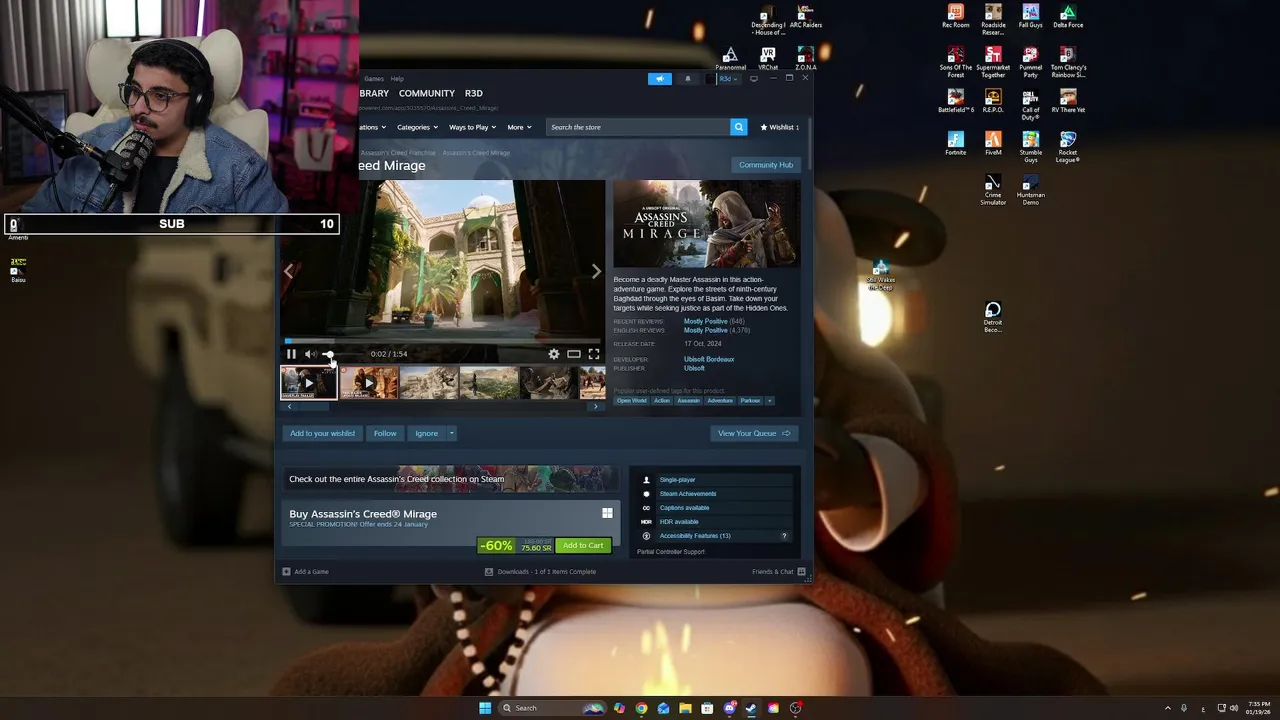The image size is (1280, 720).
Task: Open the Help menu
Action: pos(397,79)
